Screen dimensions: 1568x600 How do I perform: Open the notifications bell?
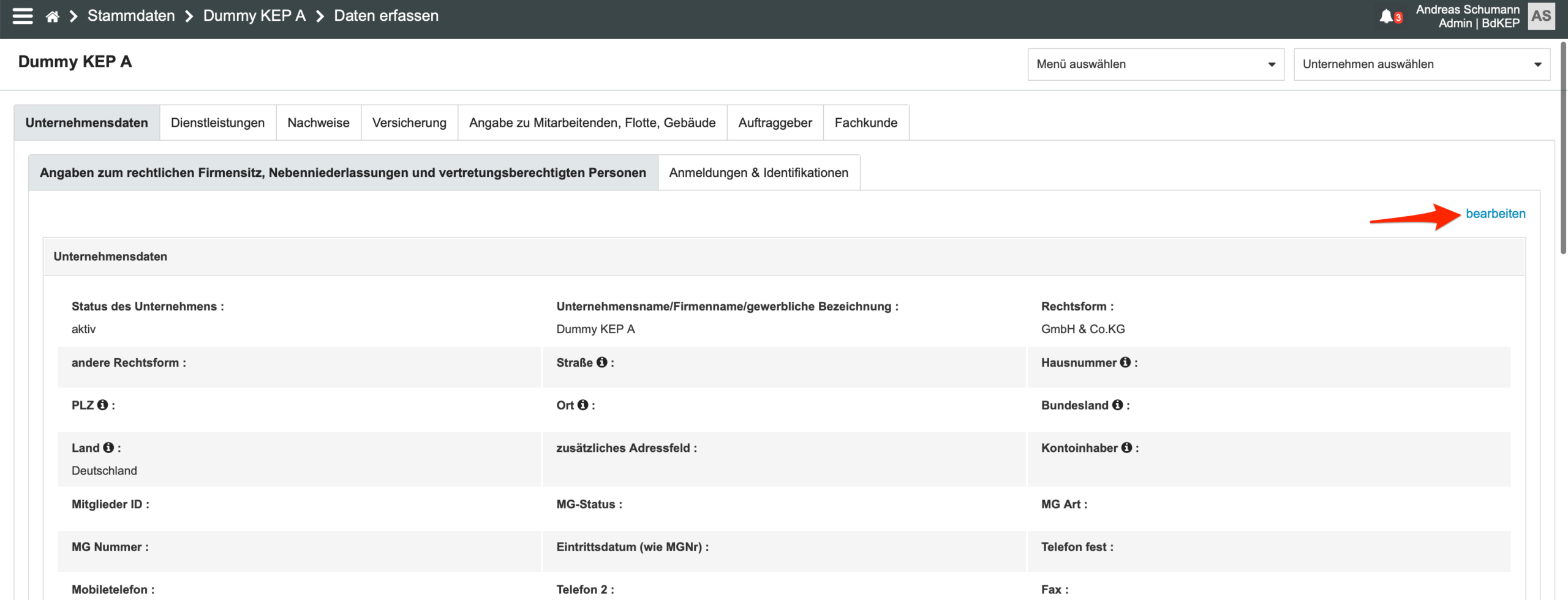1385,17
